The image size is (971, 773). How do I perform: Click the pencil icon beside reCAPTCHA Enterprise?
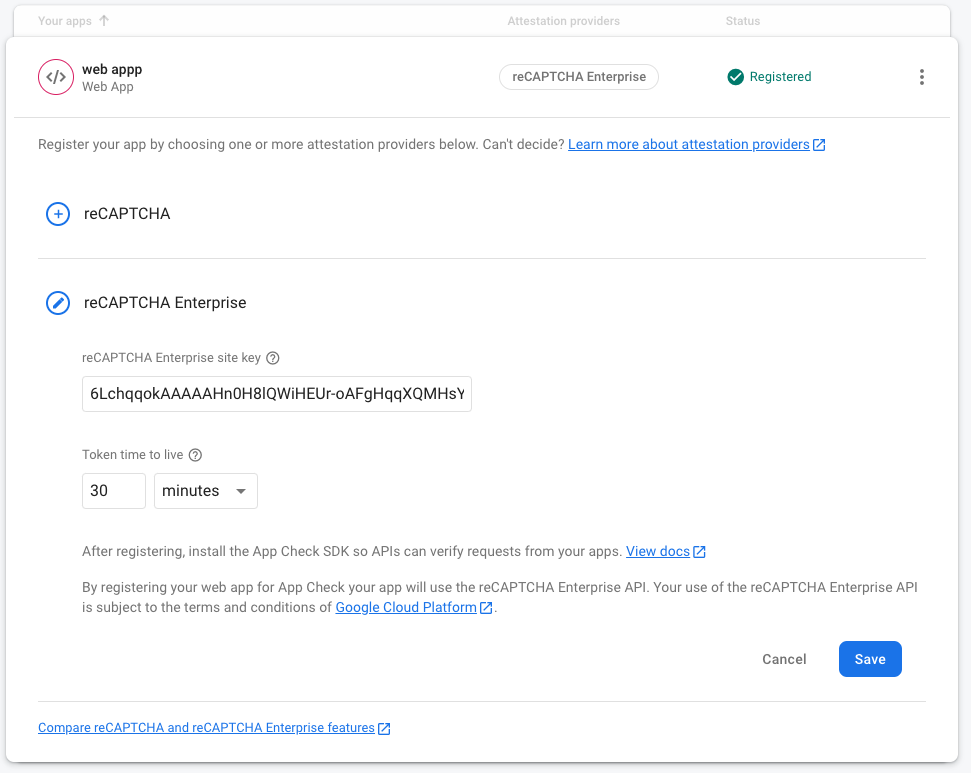[x=57, y=302]
